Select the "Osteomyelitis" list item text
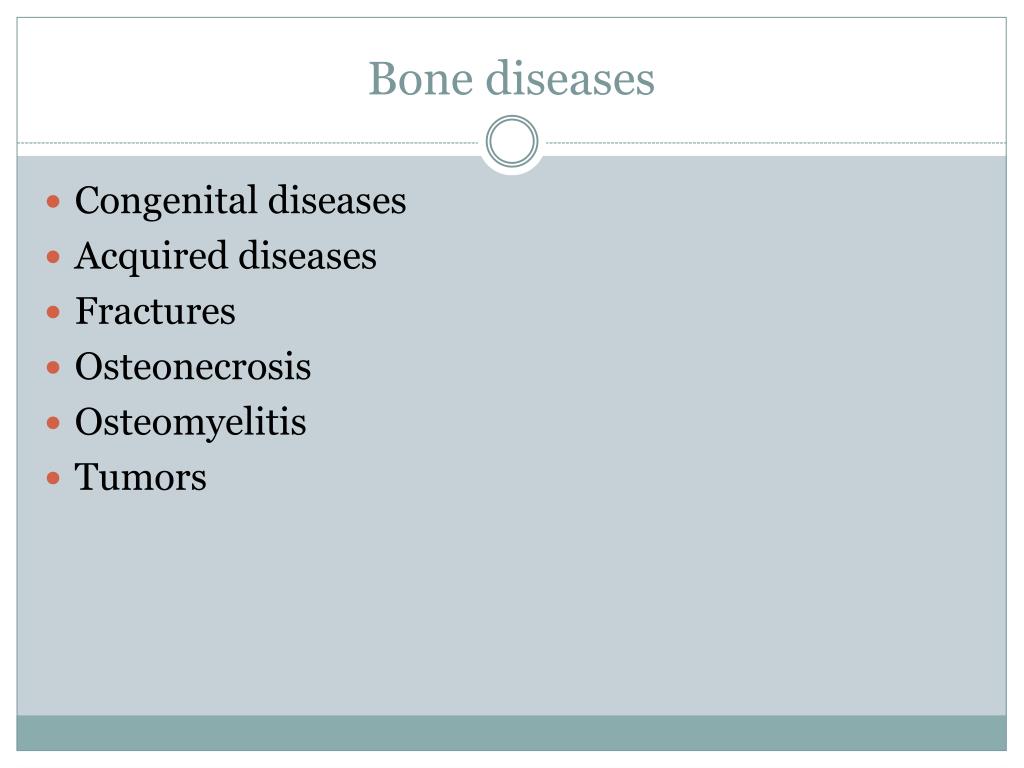This screenshot has width=1024, height=768. click(190, 422)
